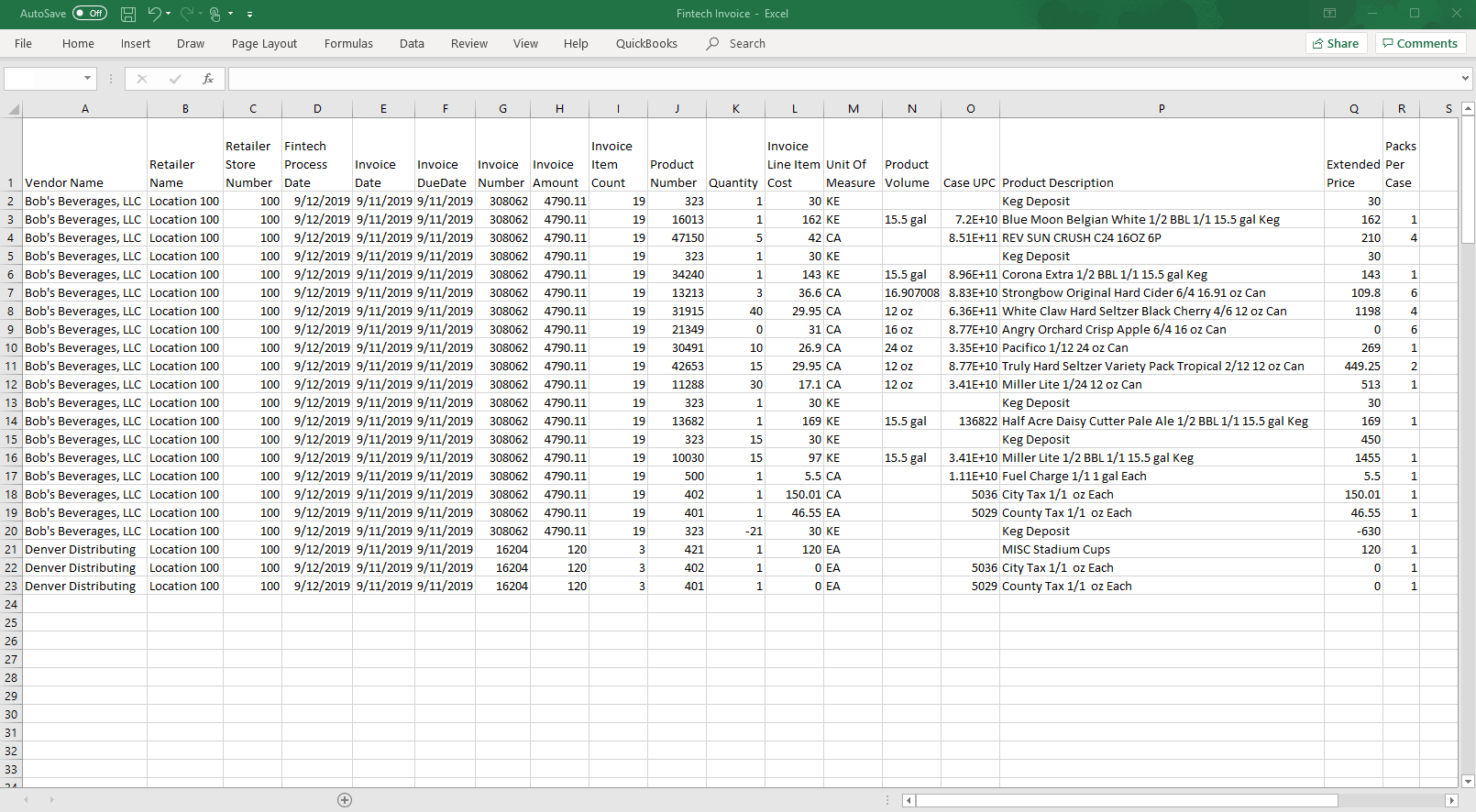Open the File menu
The image size is (1476, 812).
click(24, 43)
